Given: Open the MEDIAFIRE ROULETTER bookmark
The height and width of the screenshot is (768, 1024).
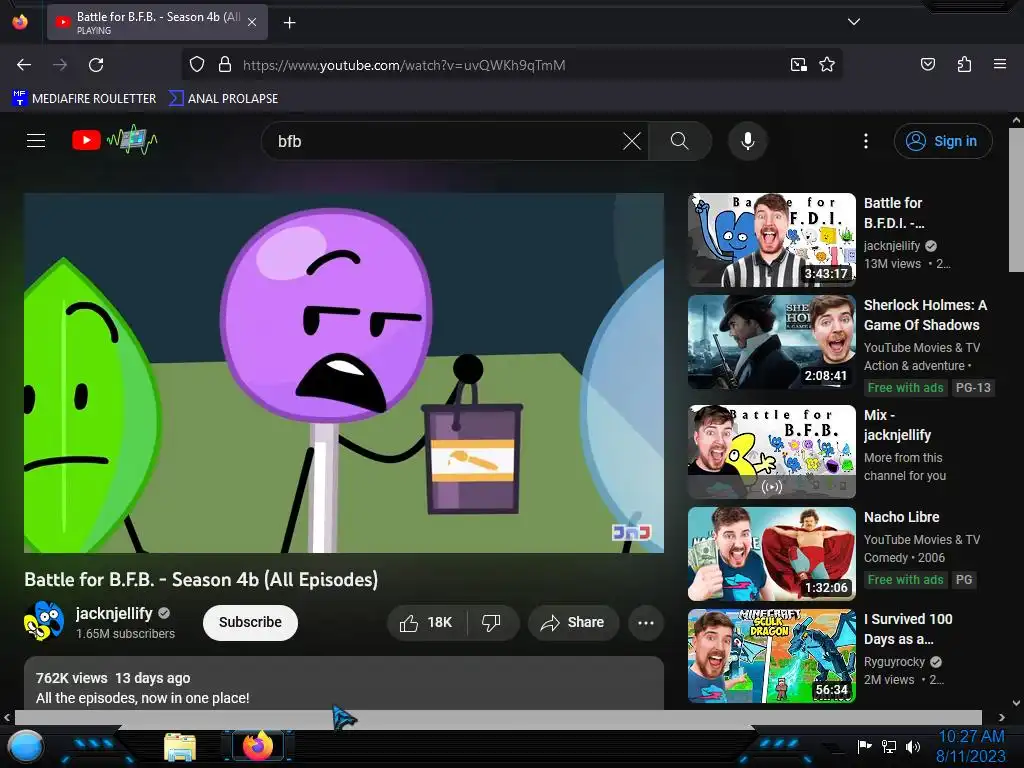Looking at the screenshot, I should click(x=84, y=99).
